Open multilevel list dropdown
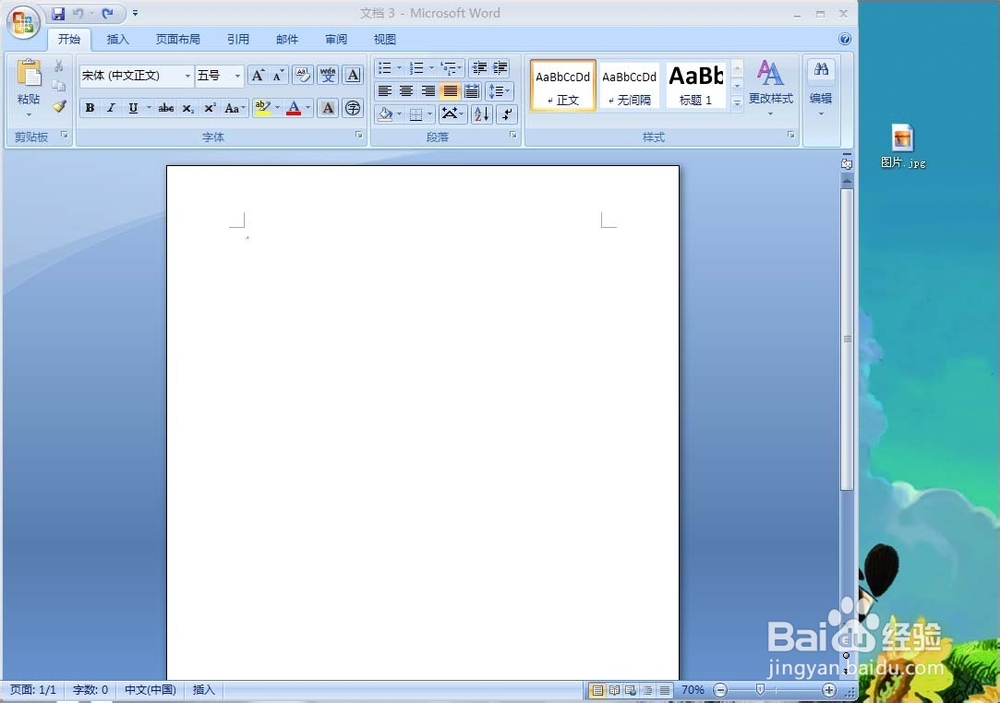Image resolution: width=1000 pixels, height=703 pixels. tap(452, 68)
